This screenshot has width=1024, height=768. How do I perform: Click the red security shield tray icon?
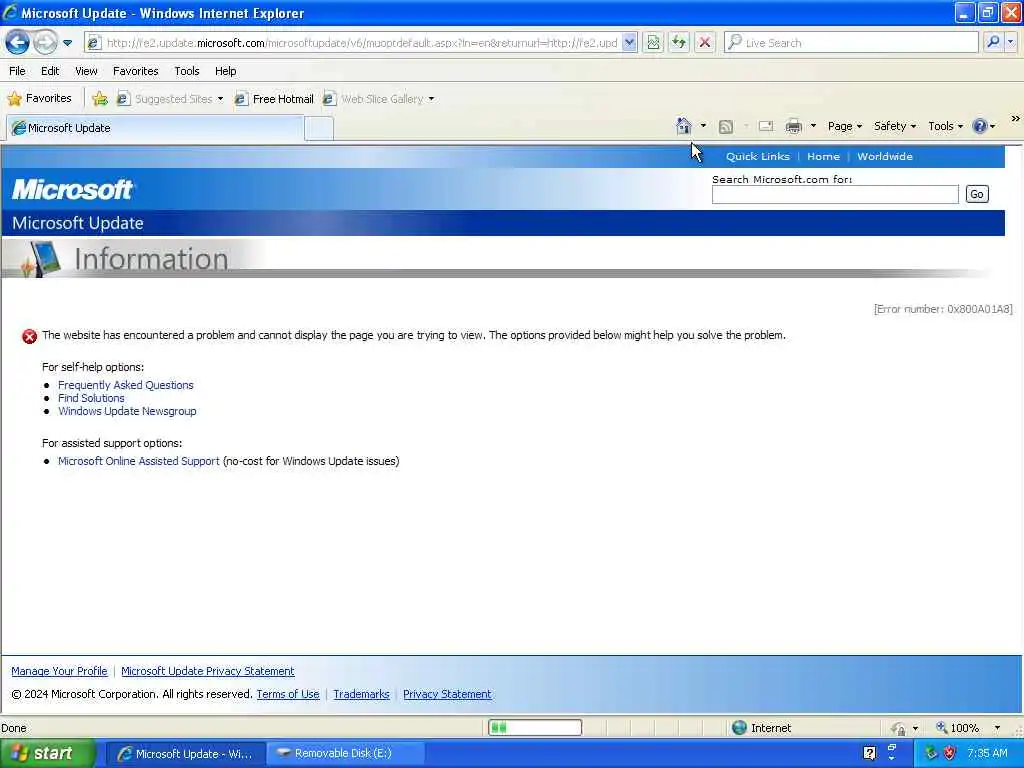(950, 754)
